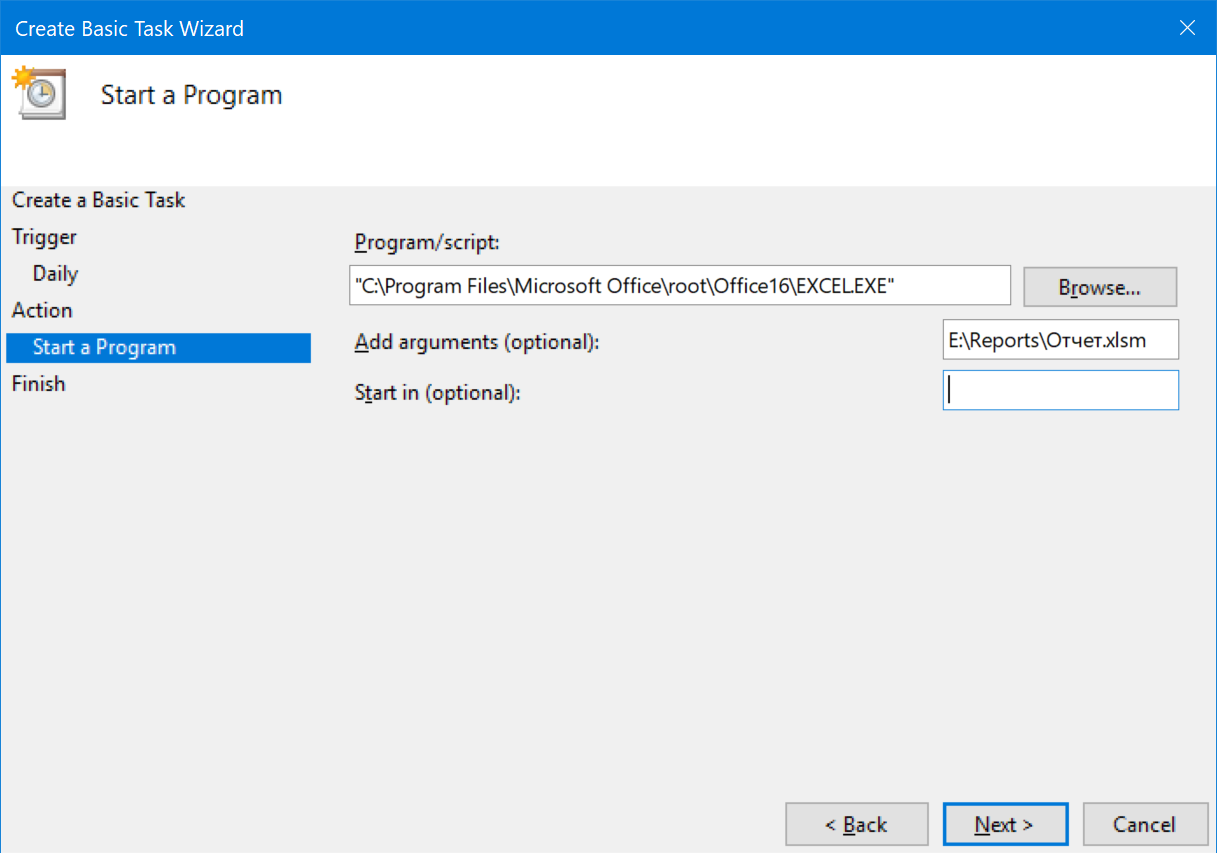
Task: Close the Create Basic Task Wizard window
Action: coord(1187,28)
